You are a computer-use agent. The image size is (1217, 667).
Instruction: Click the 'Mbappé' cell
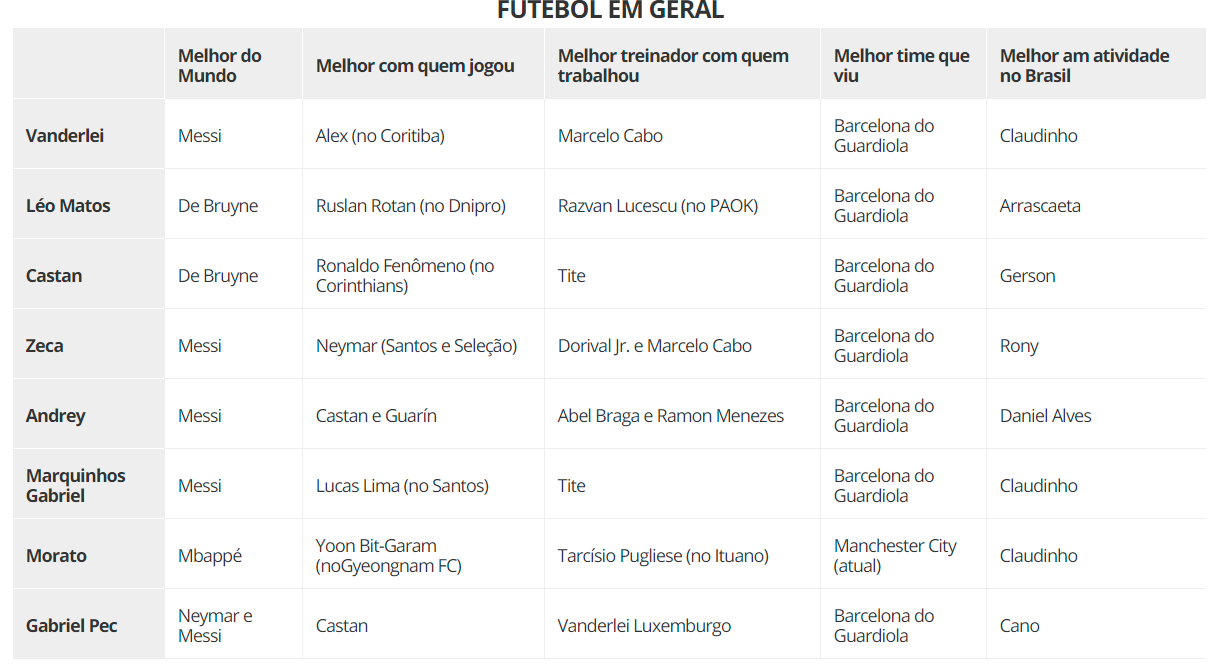click(x=210, y=556)
